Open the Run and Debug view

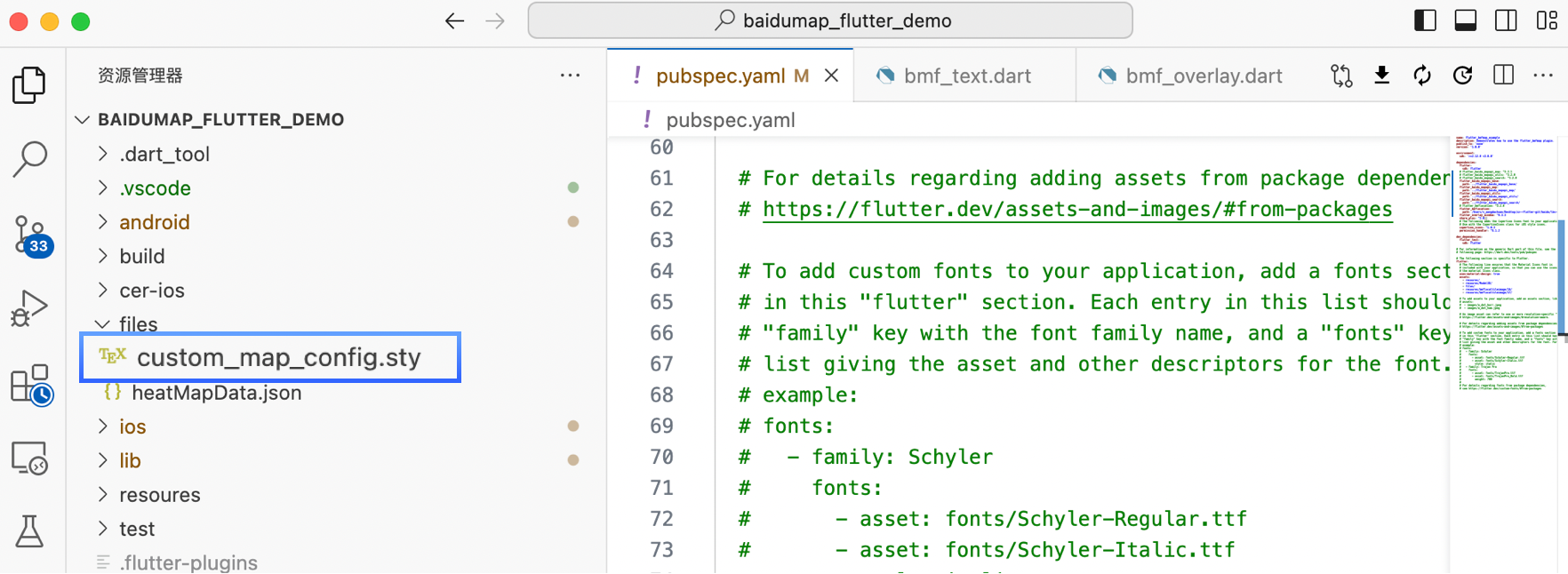tap(29, 309)
